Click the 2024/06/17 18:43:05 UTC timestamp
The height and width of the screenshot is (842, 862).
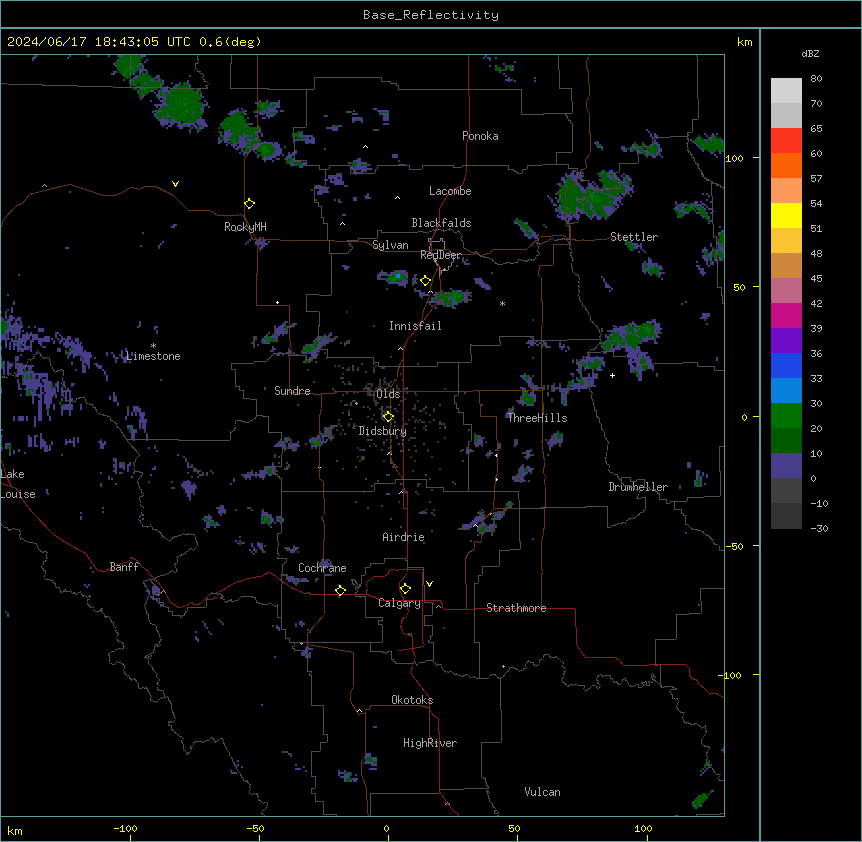click(99, 42)
